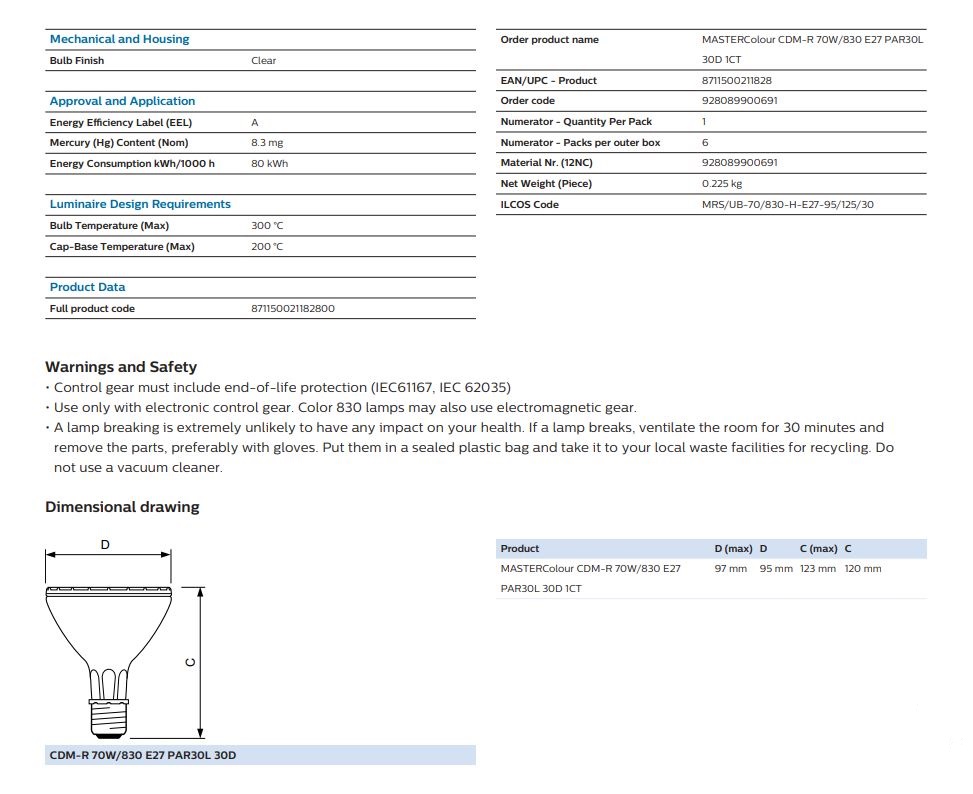Select the "Numerator - Packs per outer box" label

581,143
